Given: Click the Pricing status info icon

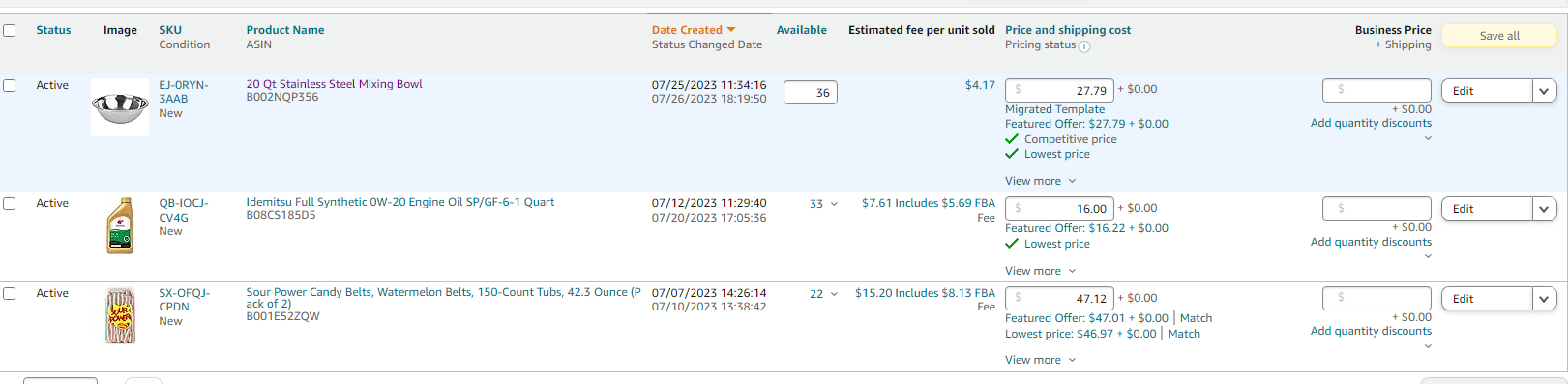Looking at the screenshot, I should click(x=1084, y=46).
